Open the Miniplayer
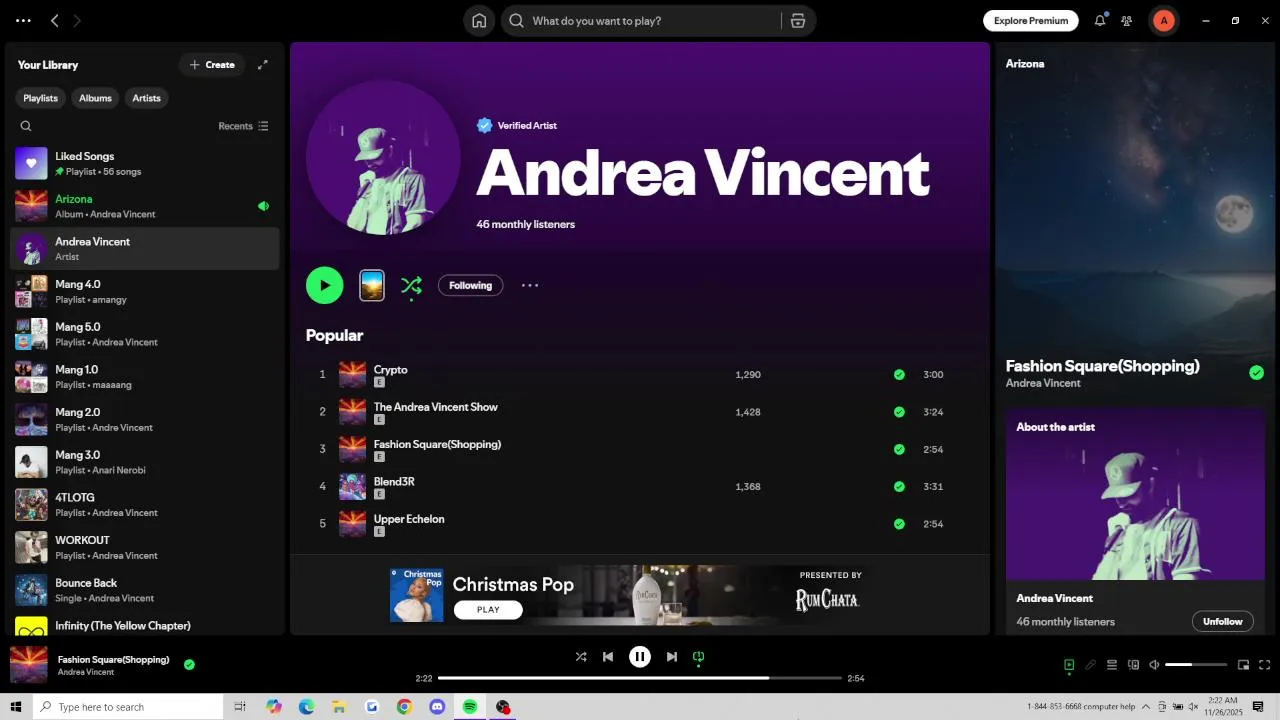The width and height of the screenshot is (1280, 720). 1244,665
